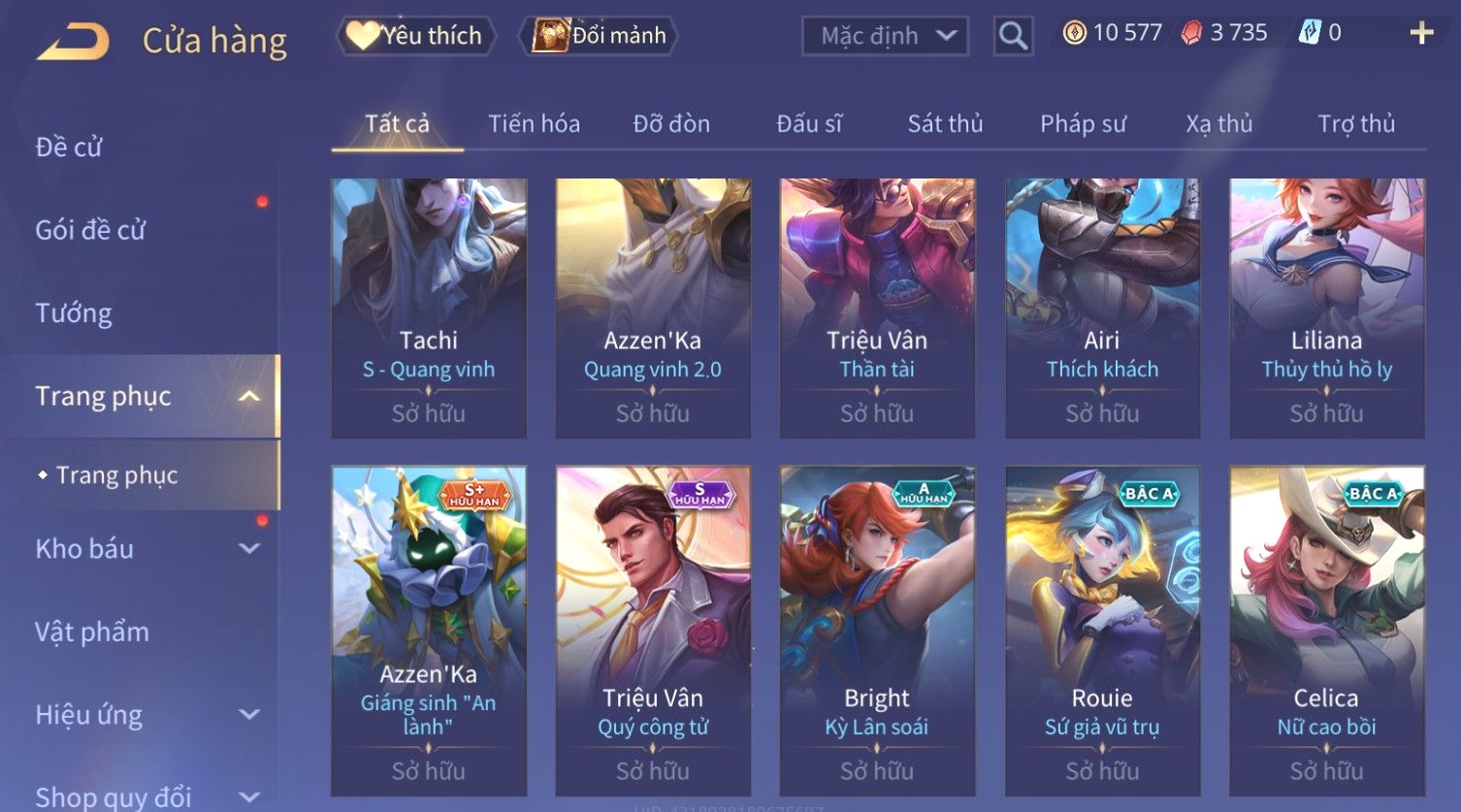The image size is (1461, 812).
Task: Expand the Hiệu ứng sidebar section
Action: click(249, 714)
